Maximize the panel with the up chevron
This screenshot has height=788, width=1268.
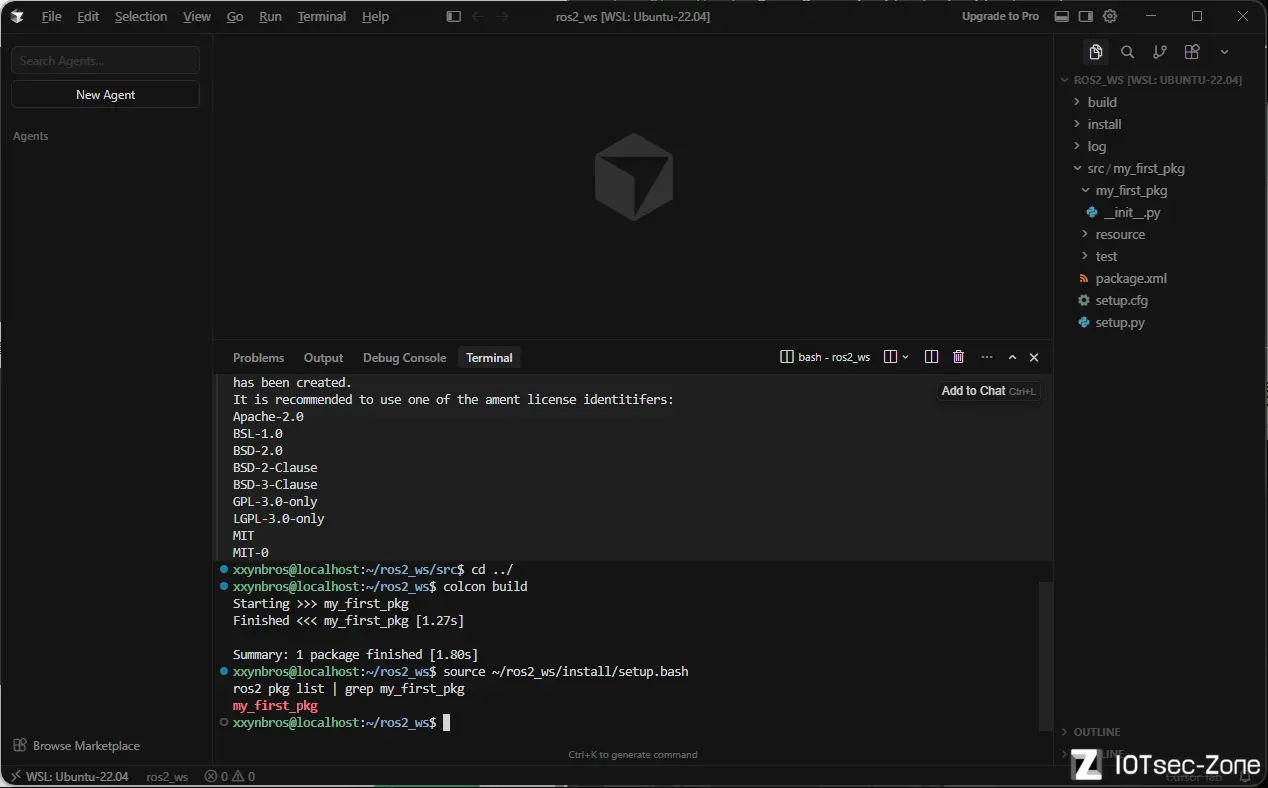click(1012, 357)
